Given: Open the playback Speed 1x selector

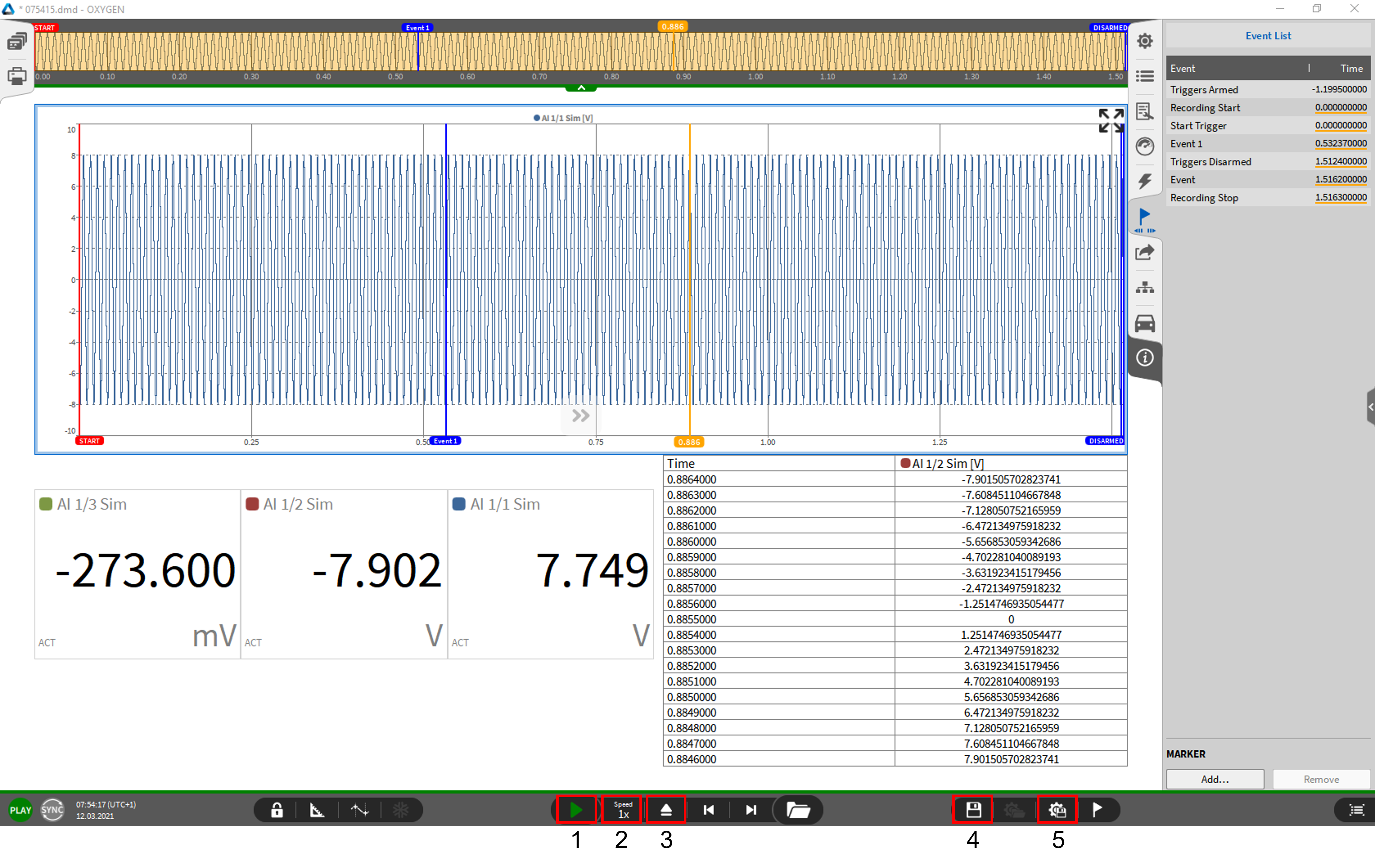Looking at the screenshot, I should coord(622,809).
